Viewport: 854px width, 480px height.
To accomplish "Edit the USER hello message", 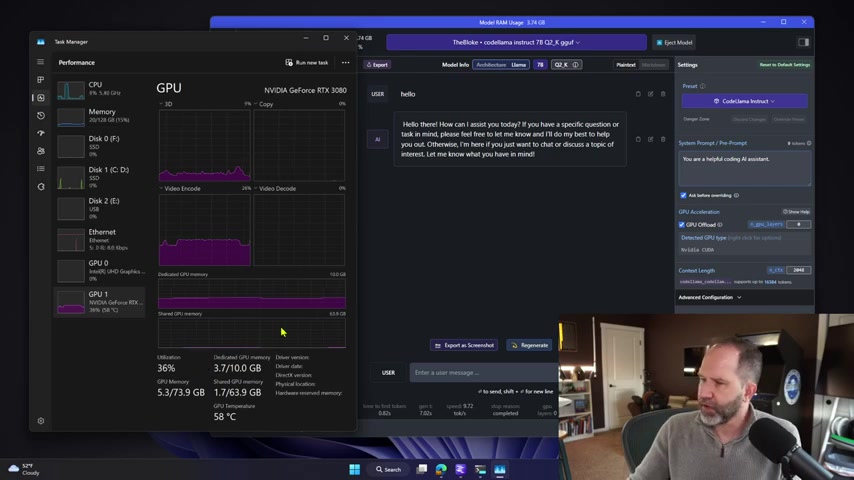I will [x=650, y=94].
